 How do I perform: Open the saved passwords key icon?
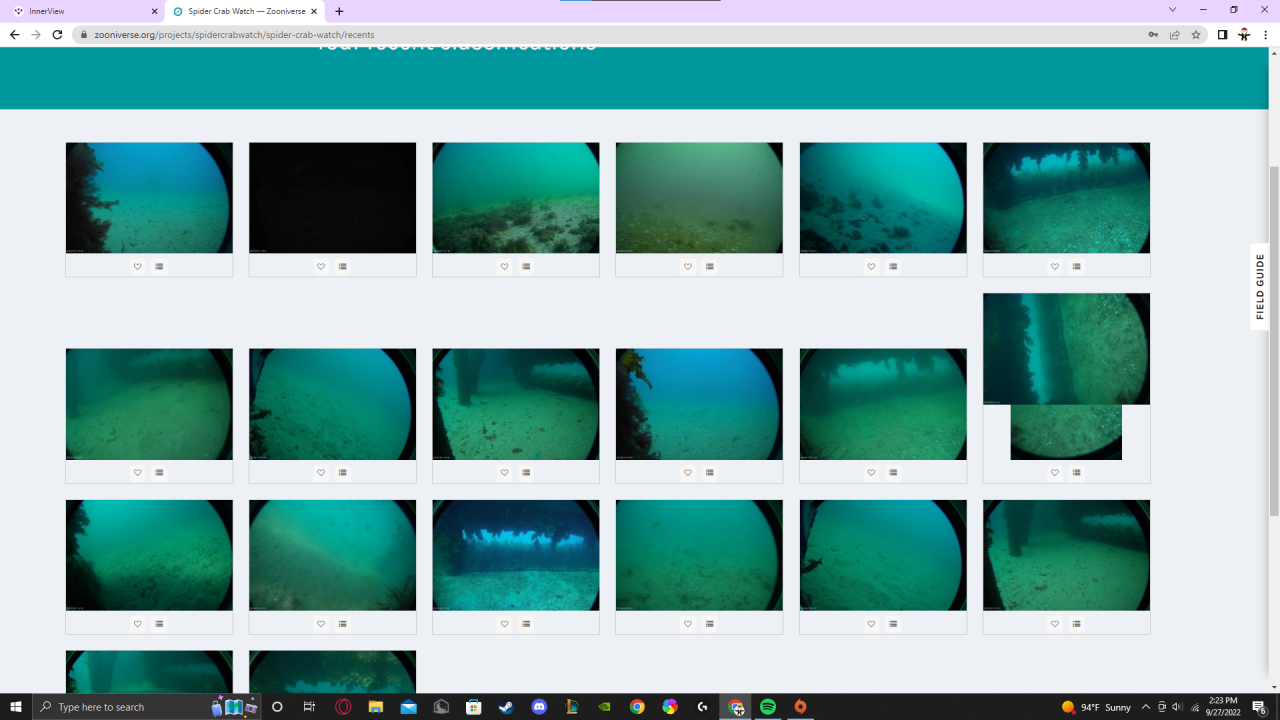tap(1153, 34)
